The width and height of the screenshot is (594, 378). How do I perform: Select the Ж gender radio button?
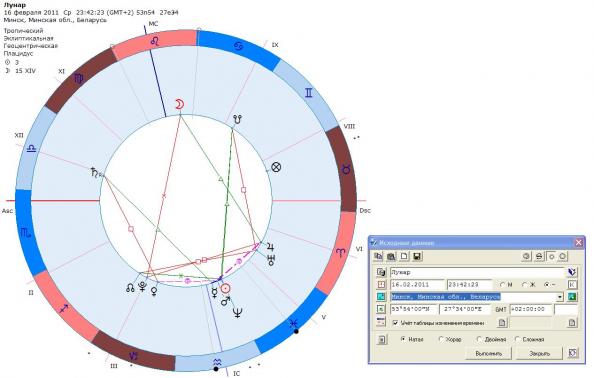(525, 284)
